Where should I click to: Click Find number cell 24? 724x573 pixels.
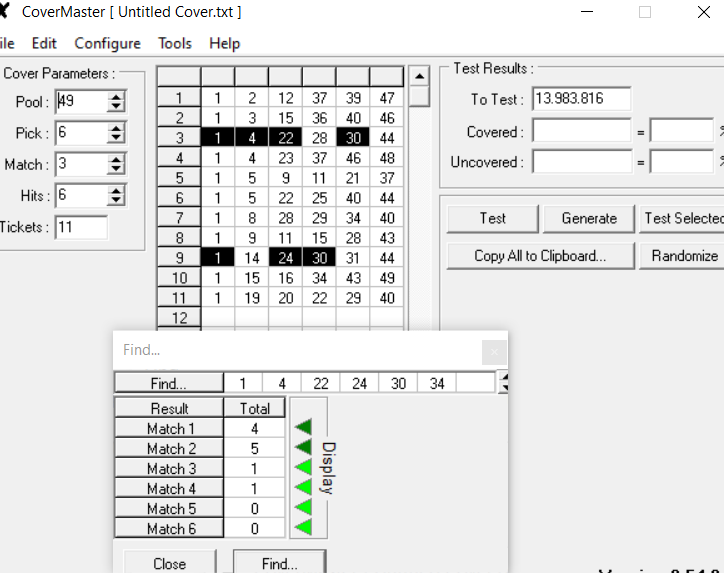359,383
